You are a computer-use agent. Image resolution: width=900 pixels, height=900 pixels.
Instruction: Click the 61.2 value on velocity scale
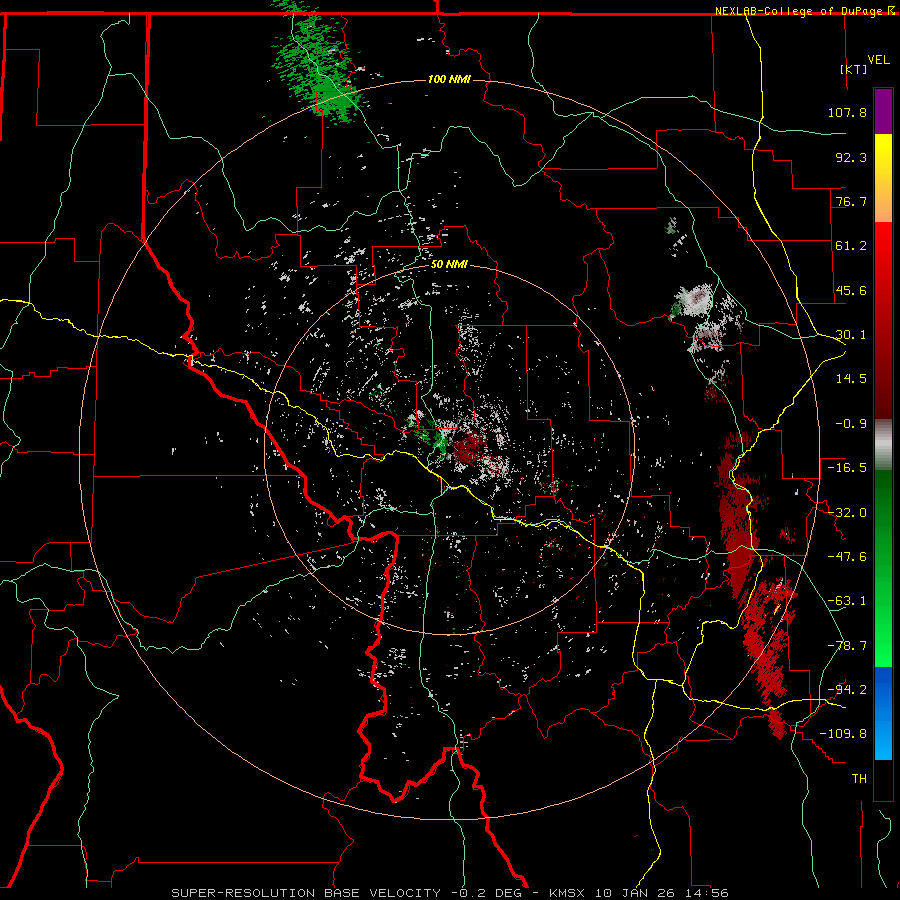point(851,246)
